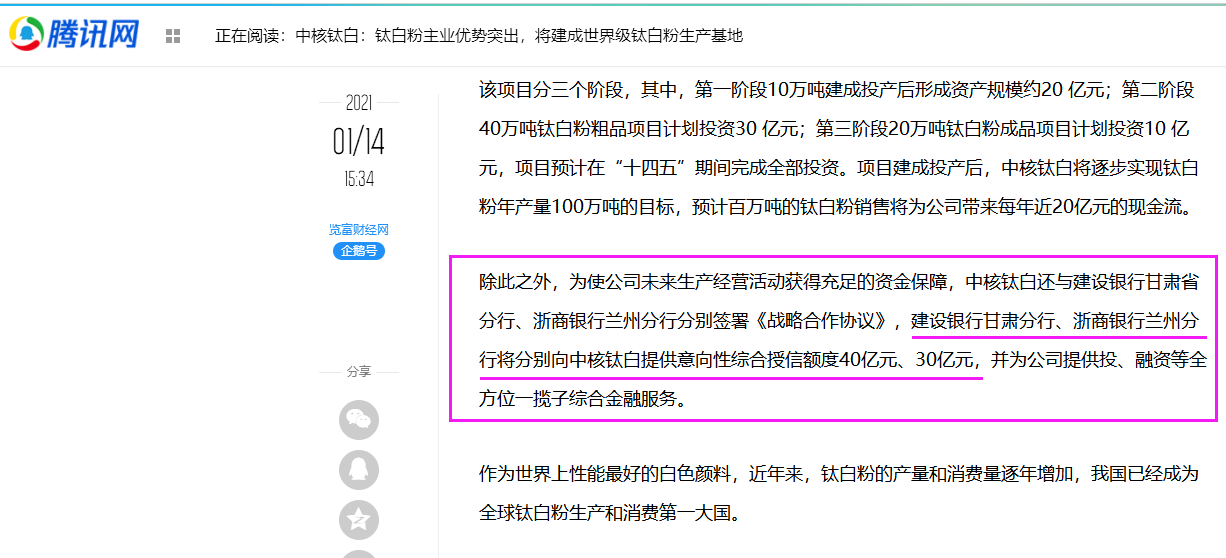
Task: Click the publish date 01/14
Action: (x=359, y=142)
